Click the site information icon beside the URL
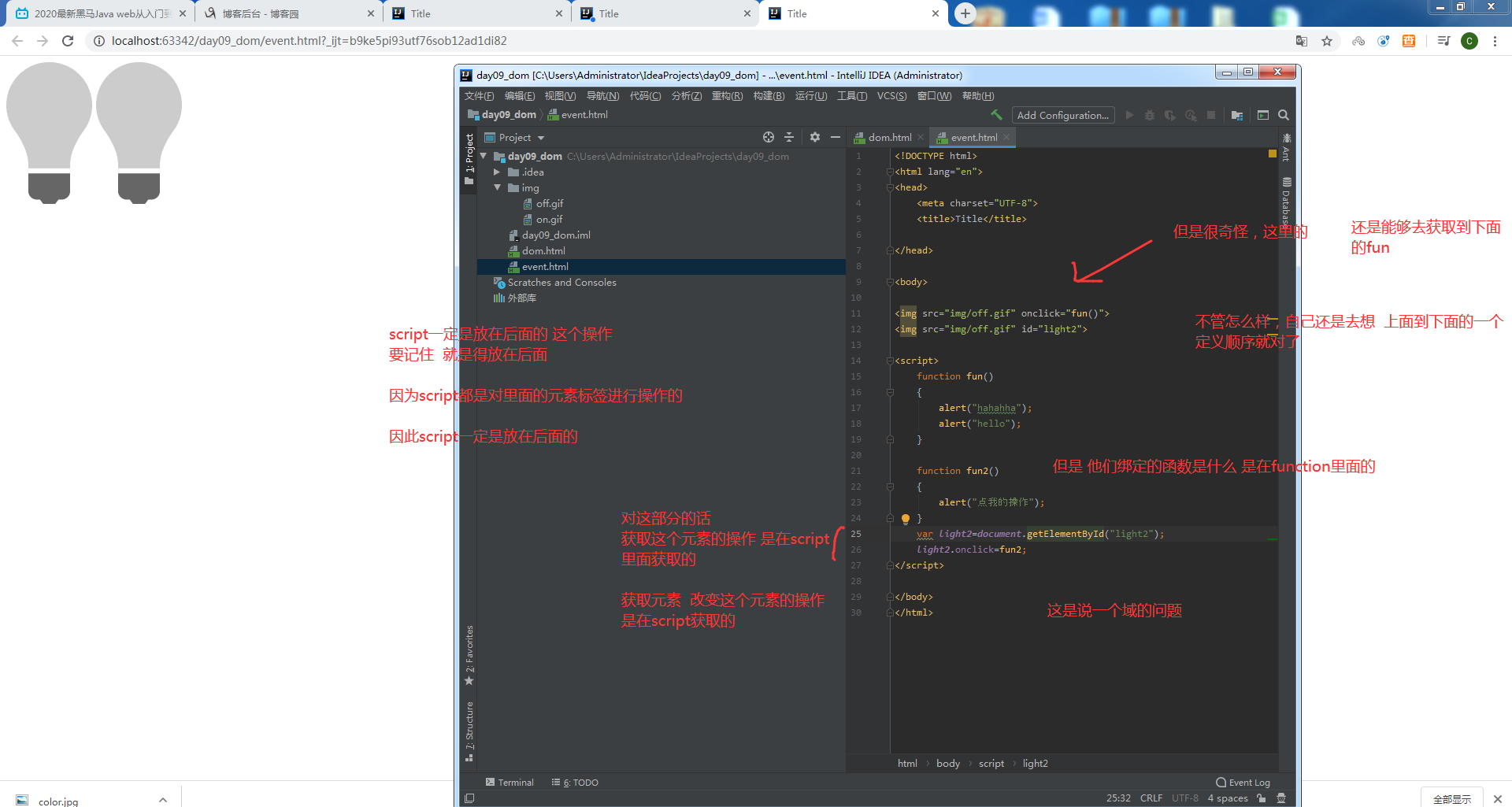 tap(99, 41)
